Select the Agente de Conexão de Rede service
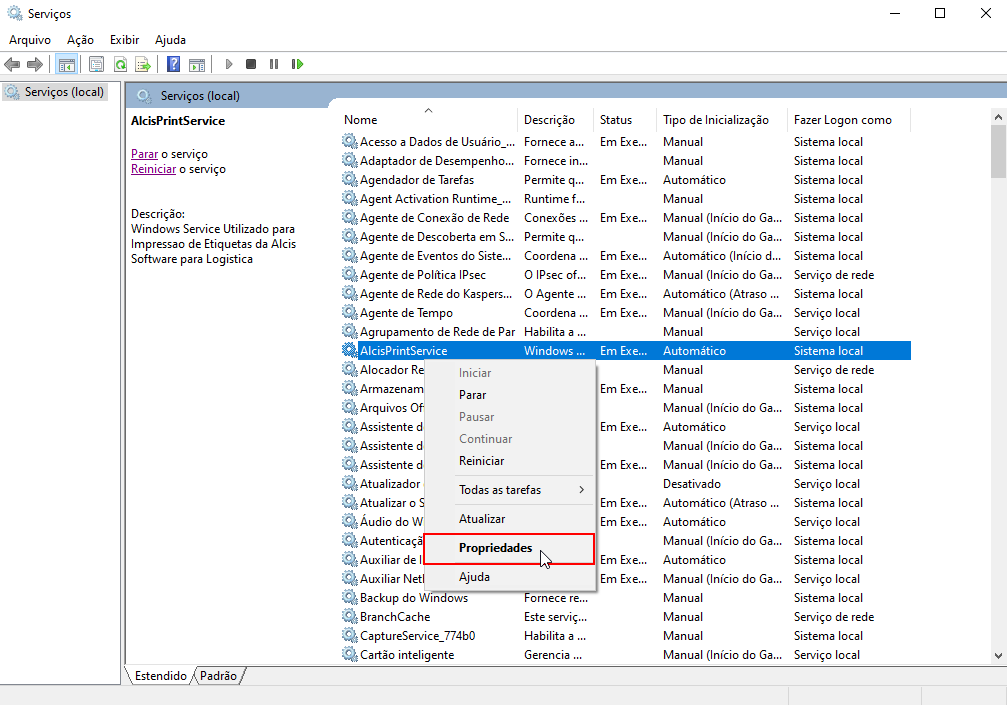This screenshot has height=705, width=1007. 435,218
